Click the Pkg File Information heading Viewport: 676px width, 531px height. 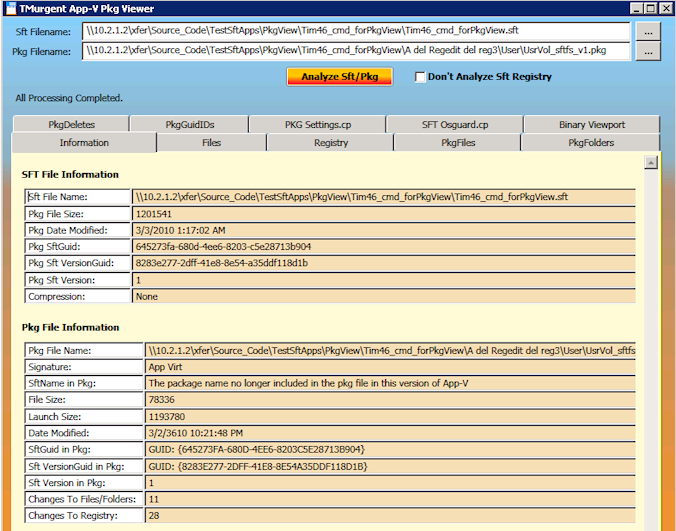point(70,328)
